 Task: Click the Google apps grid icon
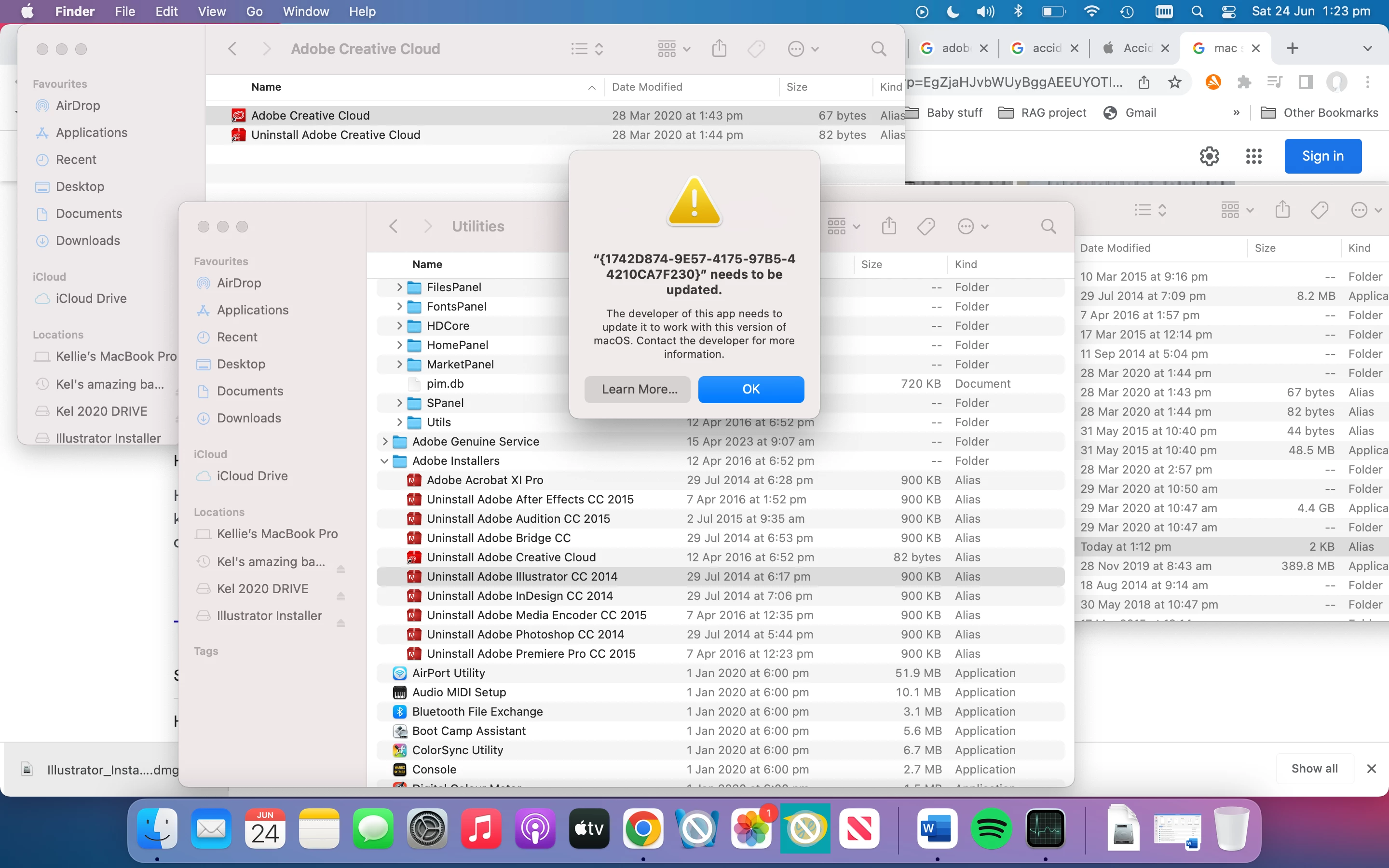pos(1253,156)
